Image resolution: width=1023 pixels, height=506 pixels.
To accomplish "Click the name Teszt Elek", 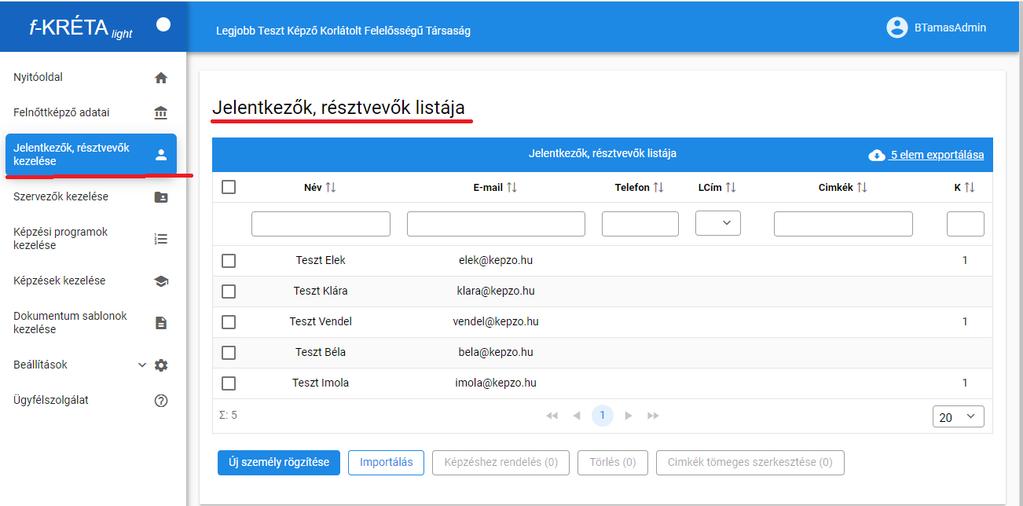I will 320,260.
